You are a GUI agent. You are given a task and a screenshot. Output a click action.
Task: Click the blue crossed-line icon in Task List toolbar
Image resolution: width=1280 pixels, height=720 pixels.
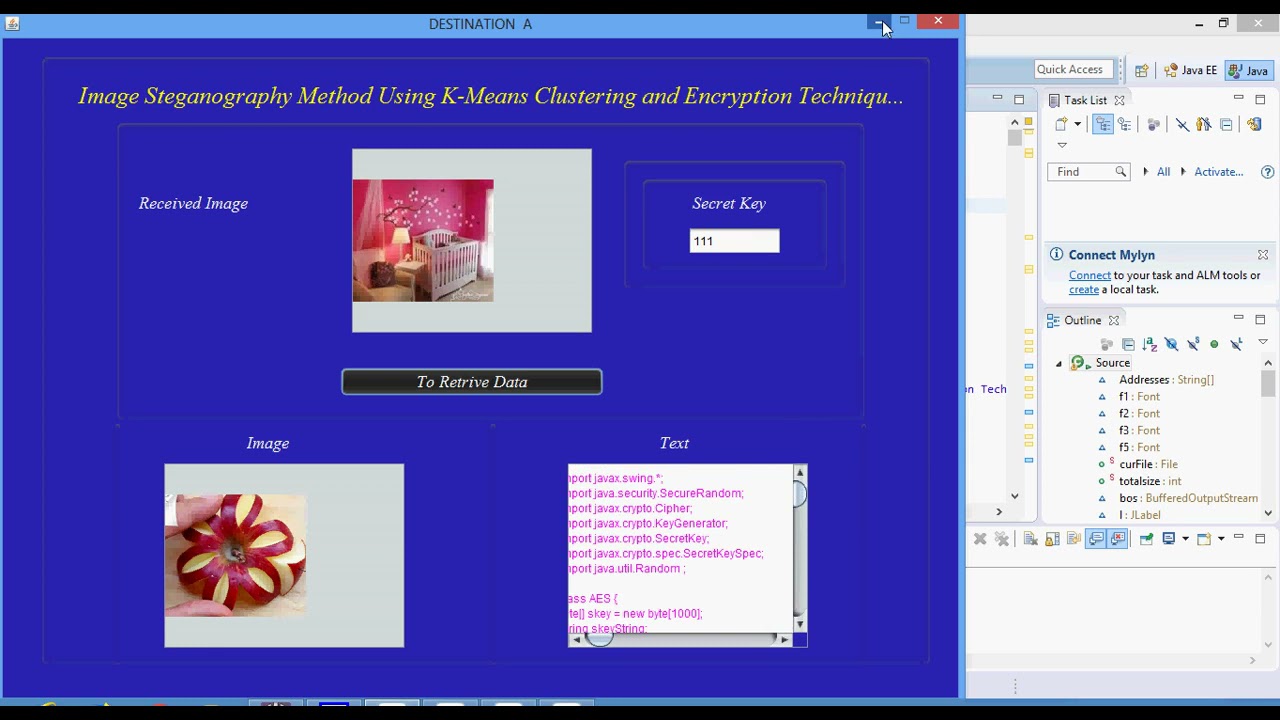[1182, 125]
